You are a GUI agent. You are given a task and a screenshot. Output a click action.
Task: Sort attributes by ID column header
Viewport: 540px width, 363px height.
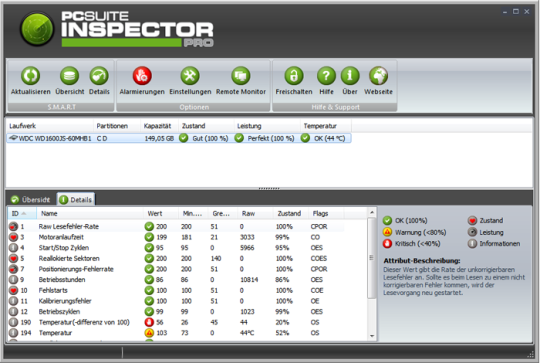(22, 214)
